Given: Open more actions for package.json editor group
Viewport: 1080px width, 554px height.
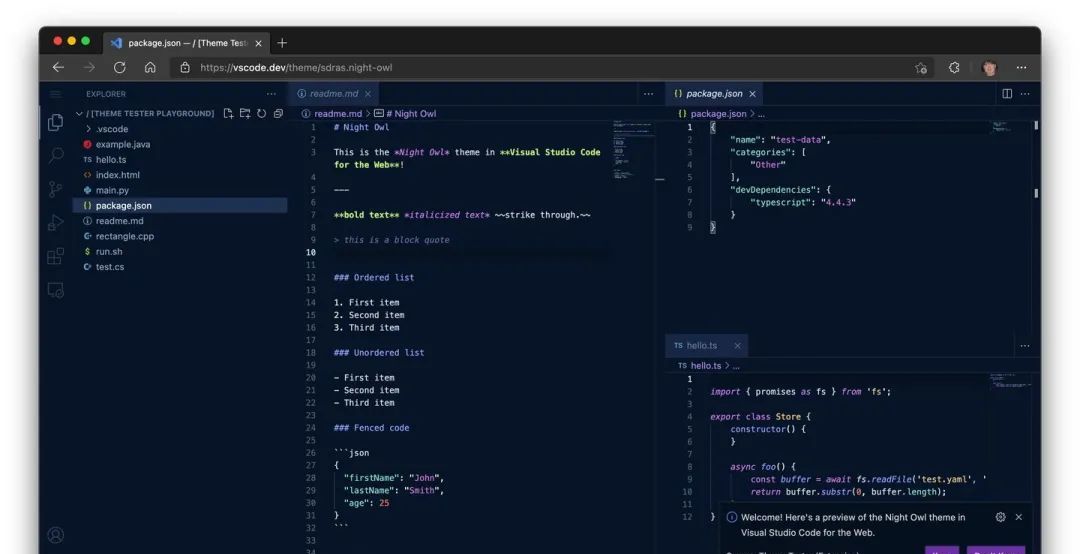Looking at the screenshot, I should (1026, 94).
